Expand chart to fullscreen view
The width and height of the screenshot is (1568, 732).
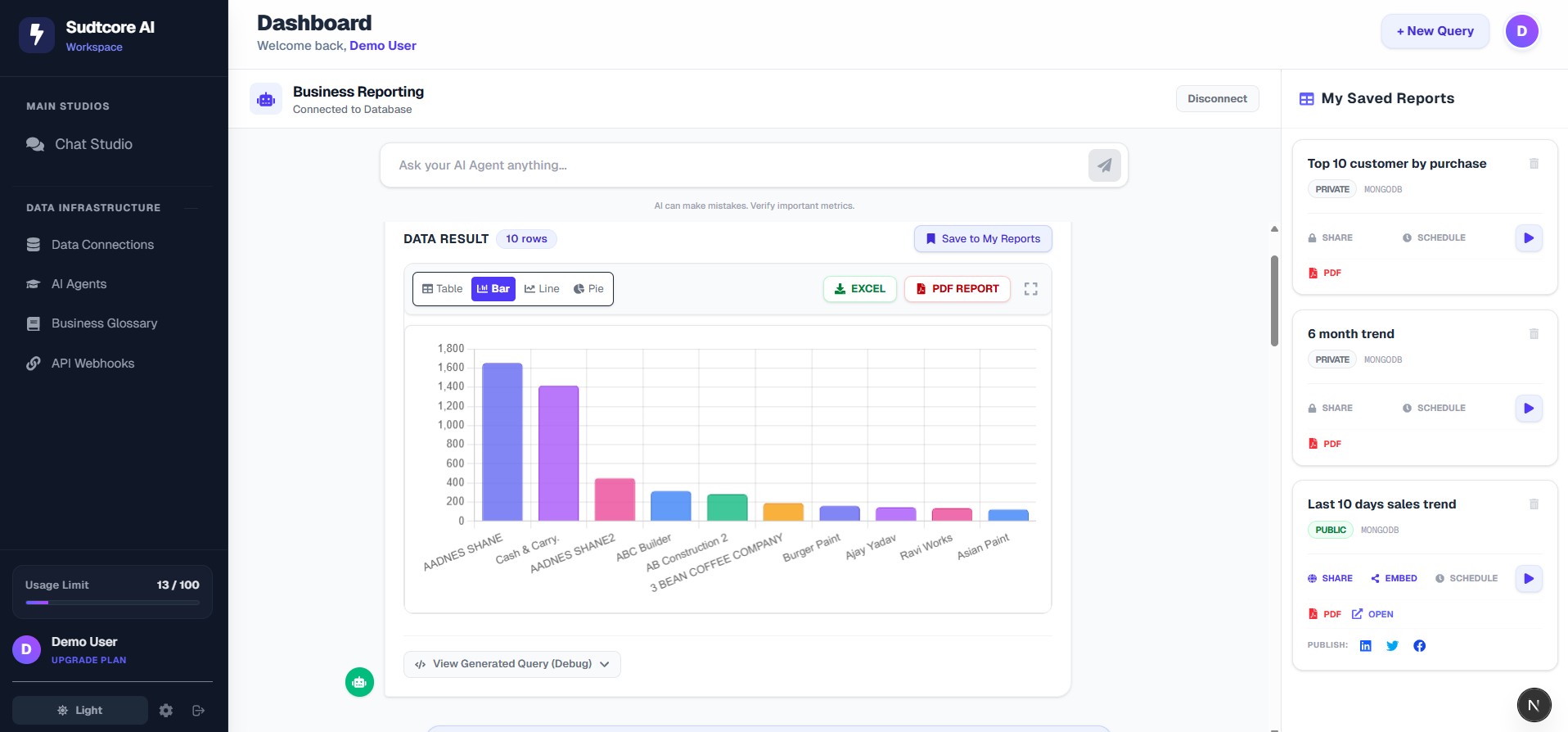click(x=1030, y=289)
